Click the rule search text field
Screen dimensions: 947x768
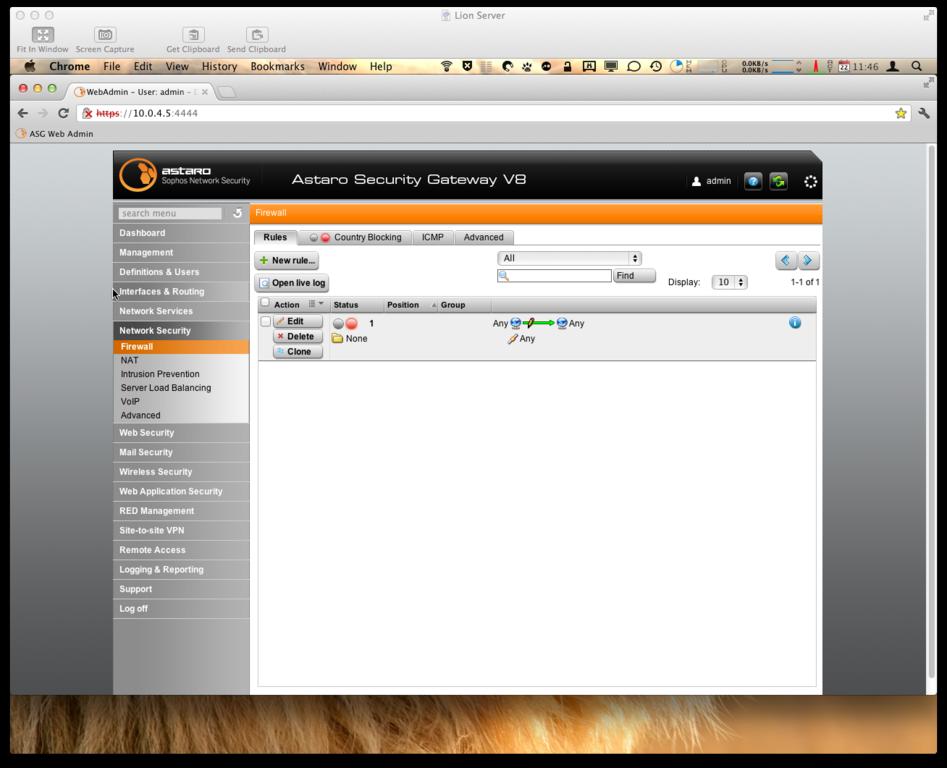[554, 276]
